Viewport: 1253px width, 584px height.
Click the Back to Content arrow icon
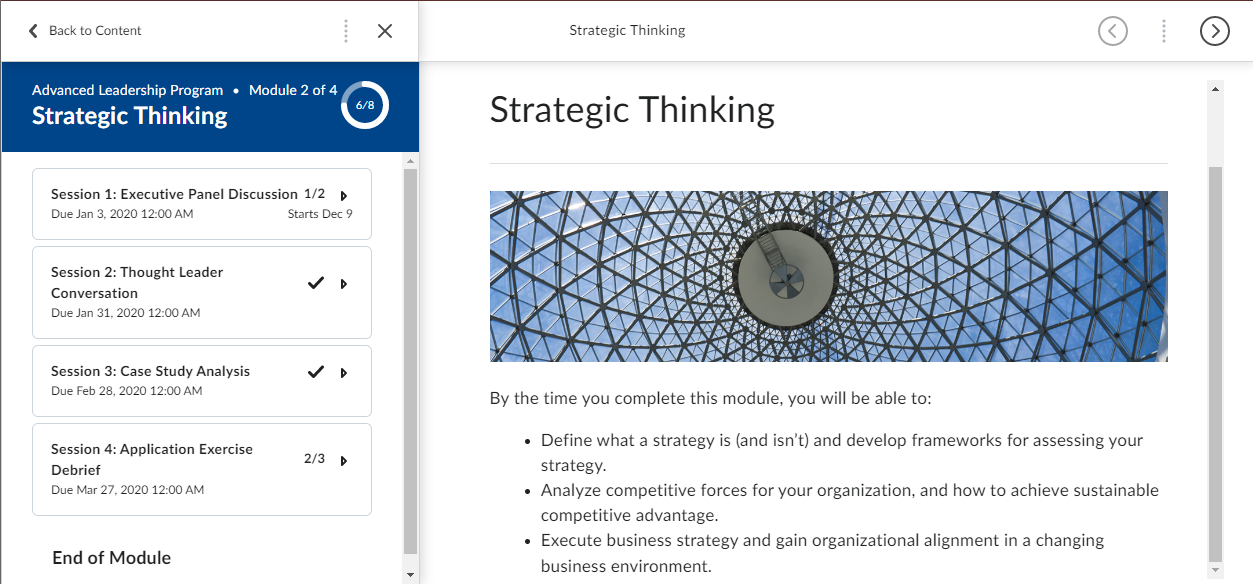(x=33, y=31)
